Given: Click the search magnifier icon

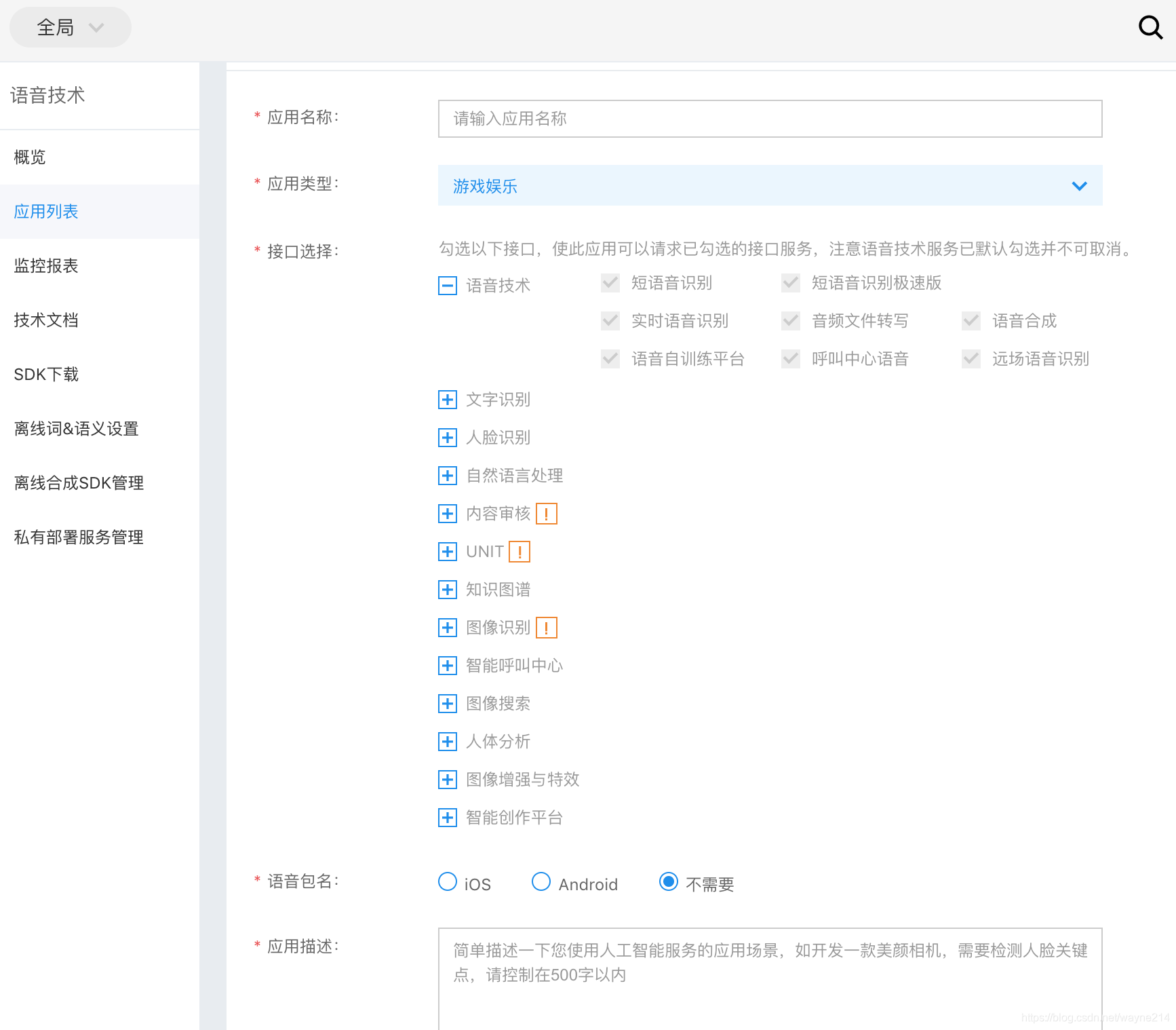Looking at the screenshot, I should [1150, 27].
